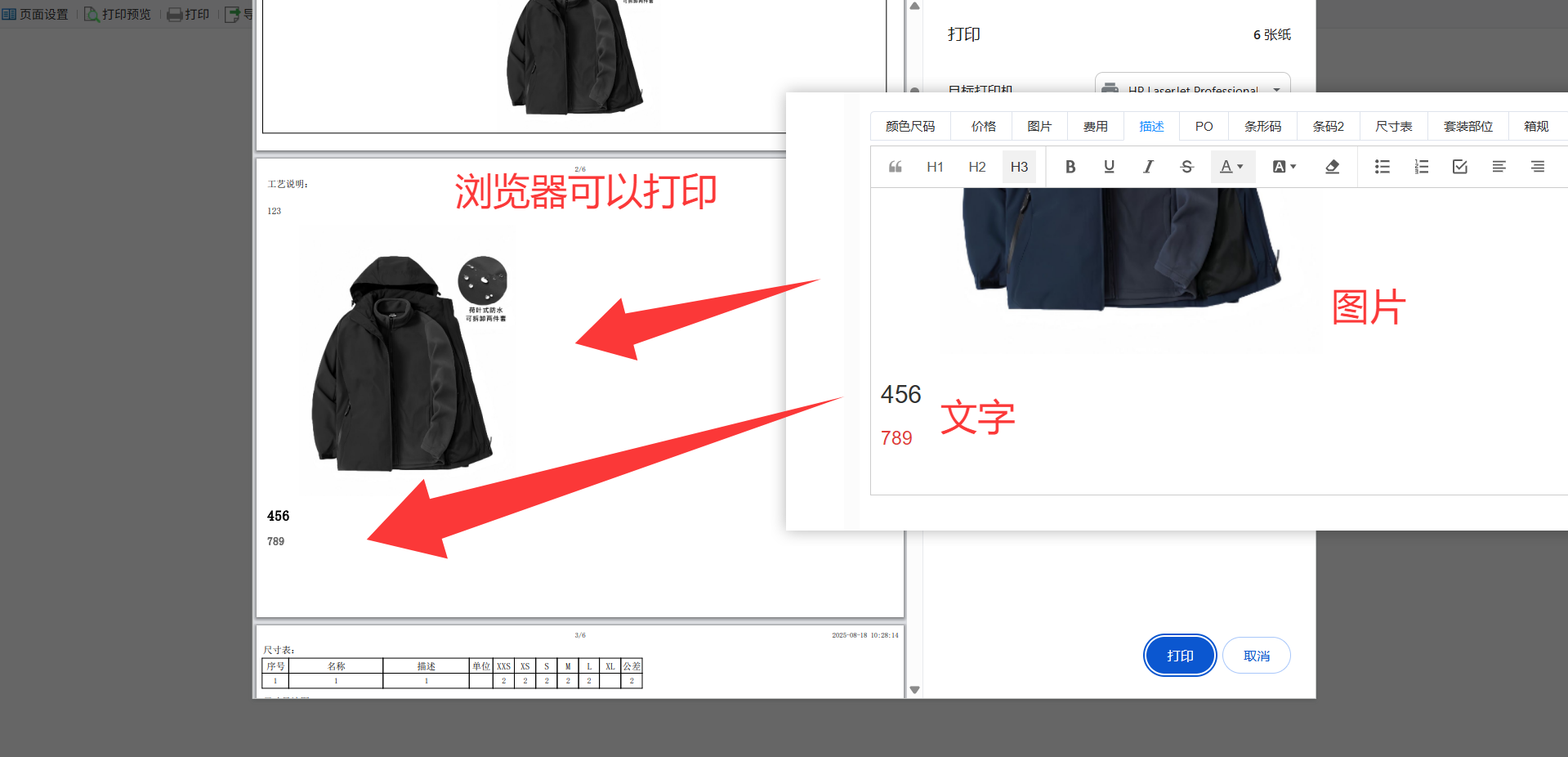Insert a bulleted list

tap(1382, 167)
